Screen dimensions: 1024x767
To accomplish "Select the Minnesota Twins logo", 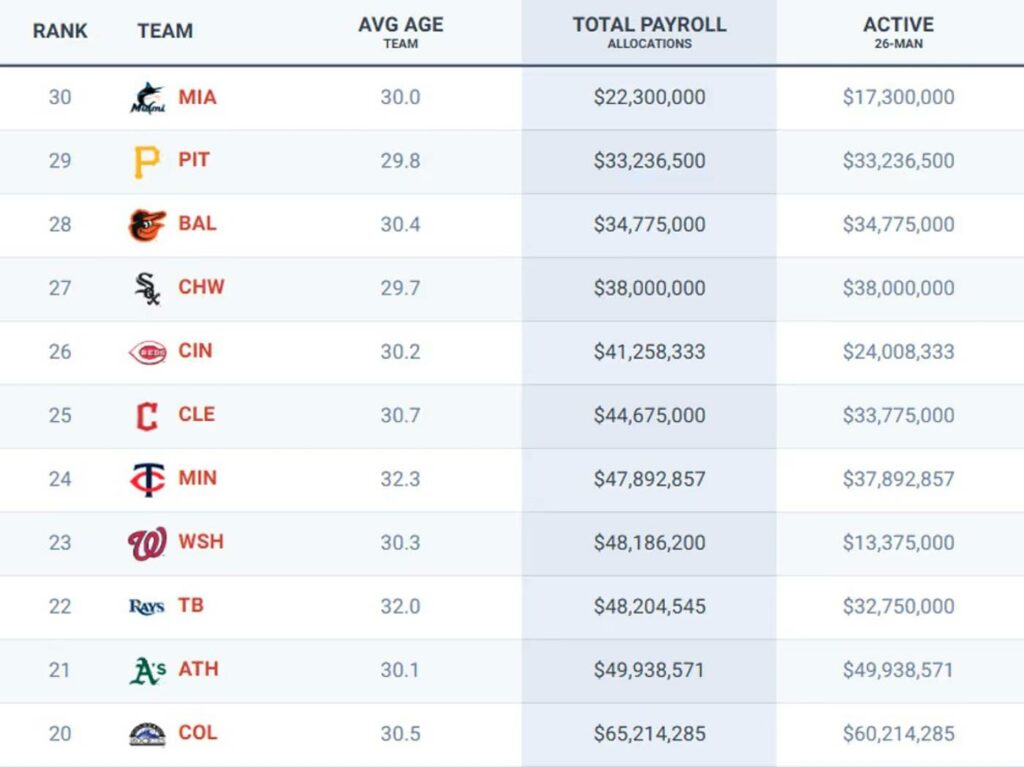I will tap(147, 479).
